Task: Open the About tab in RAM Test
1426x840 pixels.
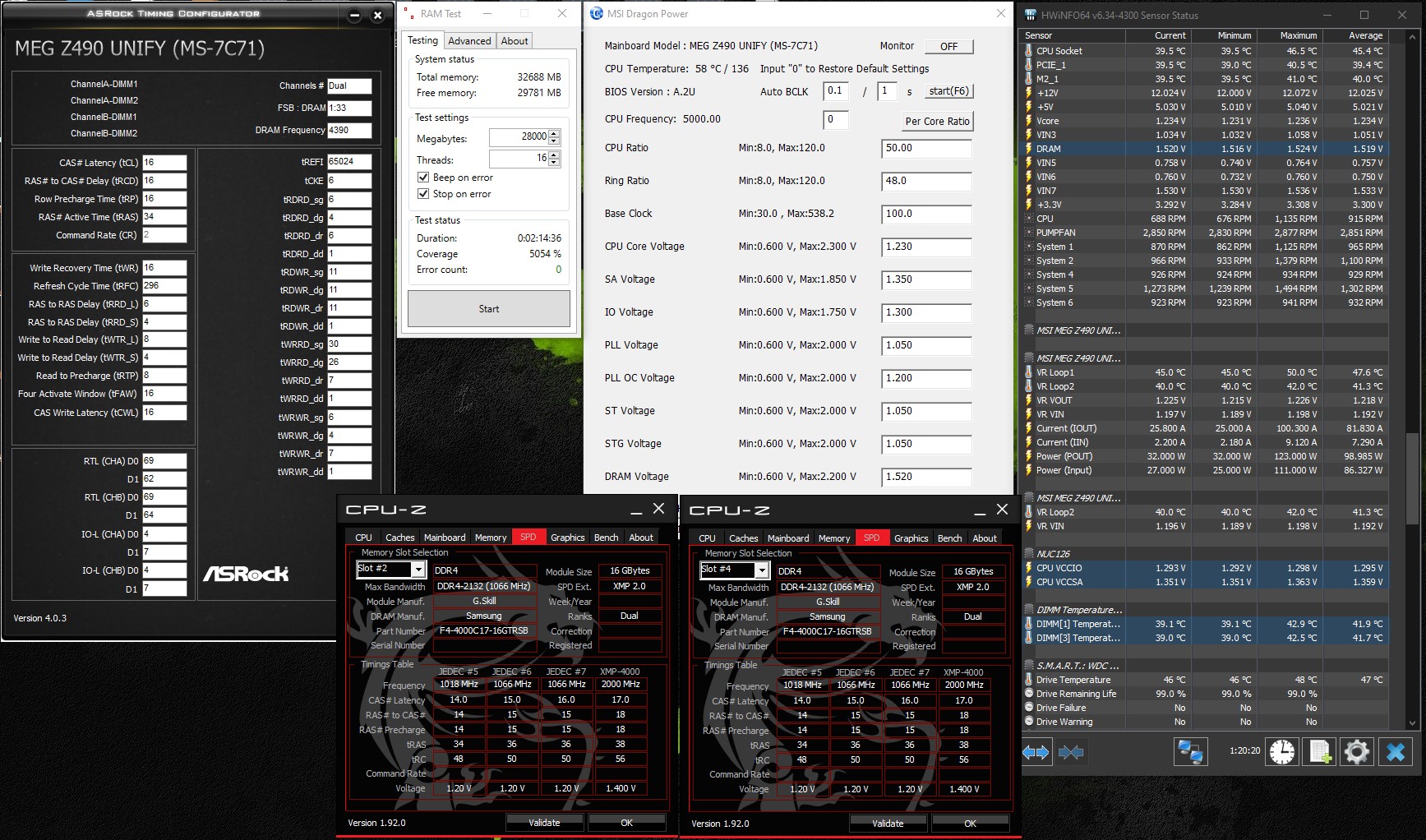Action: pos(515,41)
